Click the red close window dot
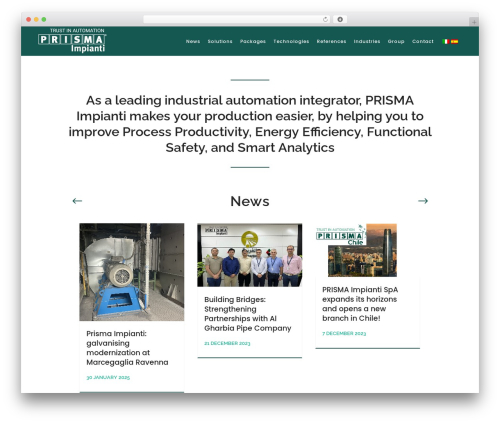Screen dimensions: 500x423 tap(29, 19)
